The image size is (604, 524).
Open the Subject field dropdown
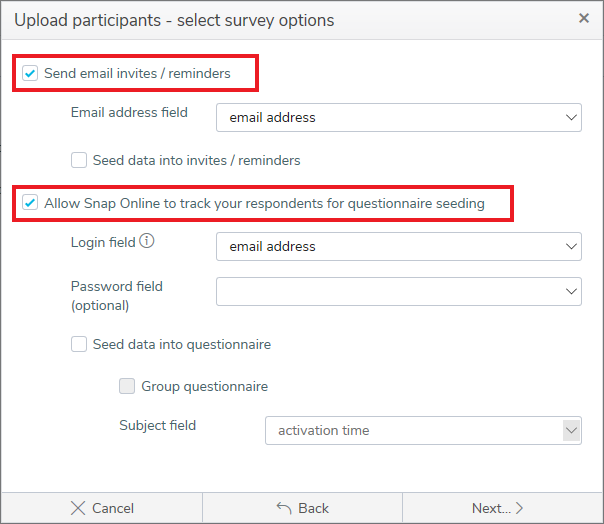point(423,430)
